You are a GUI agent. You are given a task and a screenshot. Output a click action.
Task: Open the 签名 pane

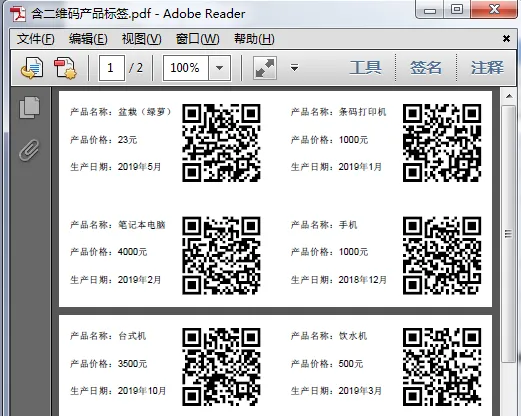point(426,68)
